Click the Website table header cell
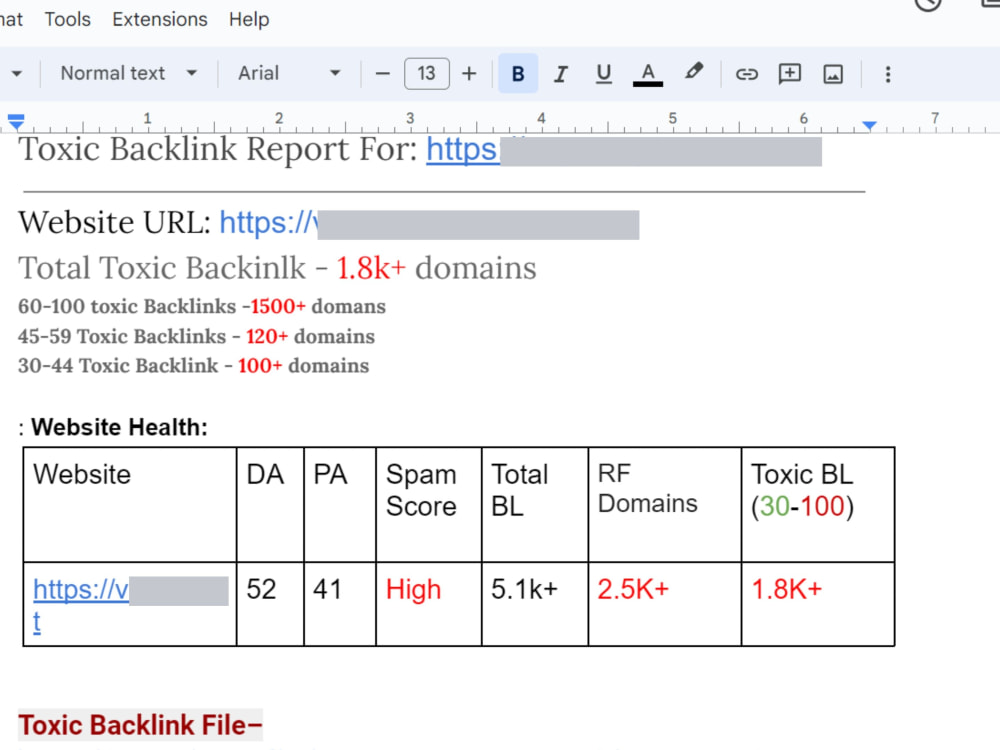The image size is (1000, 750). 129,504
